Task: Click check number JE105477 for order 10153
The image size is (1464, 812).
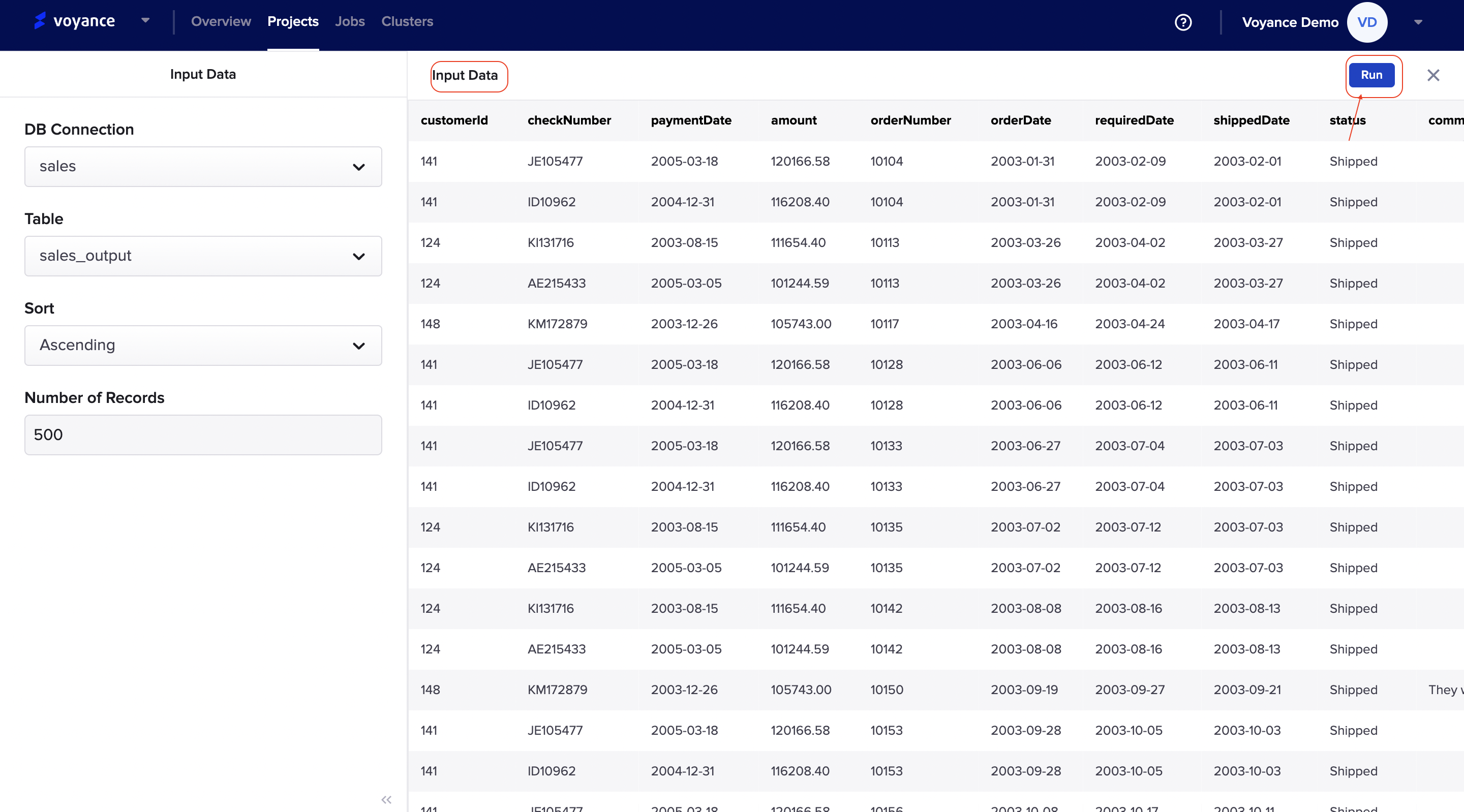Action: click(x=555, y=730)
